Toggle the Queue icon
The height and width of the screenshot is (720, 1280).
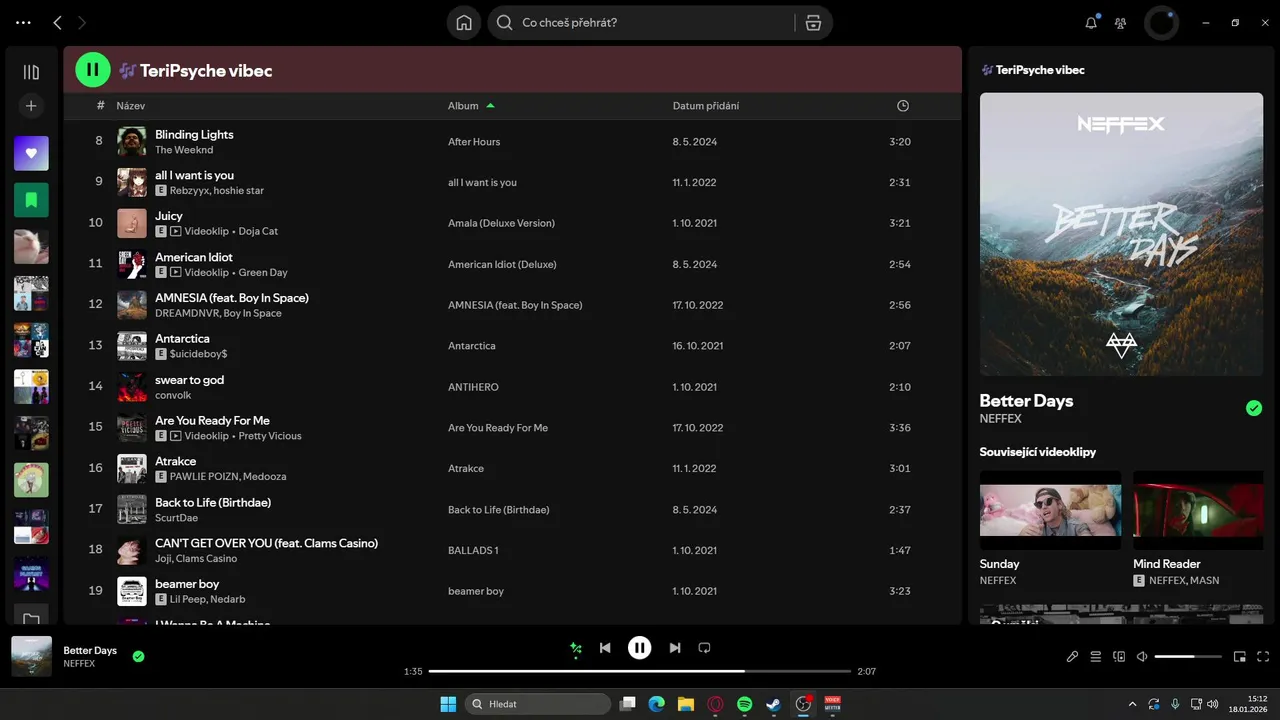(x=1096, y=657)
